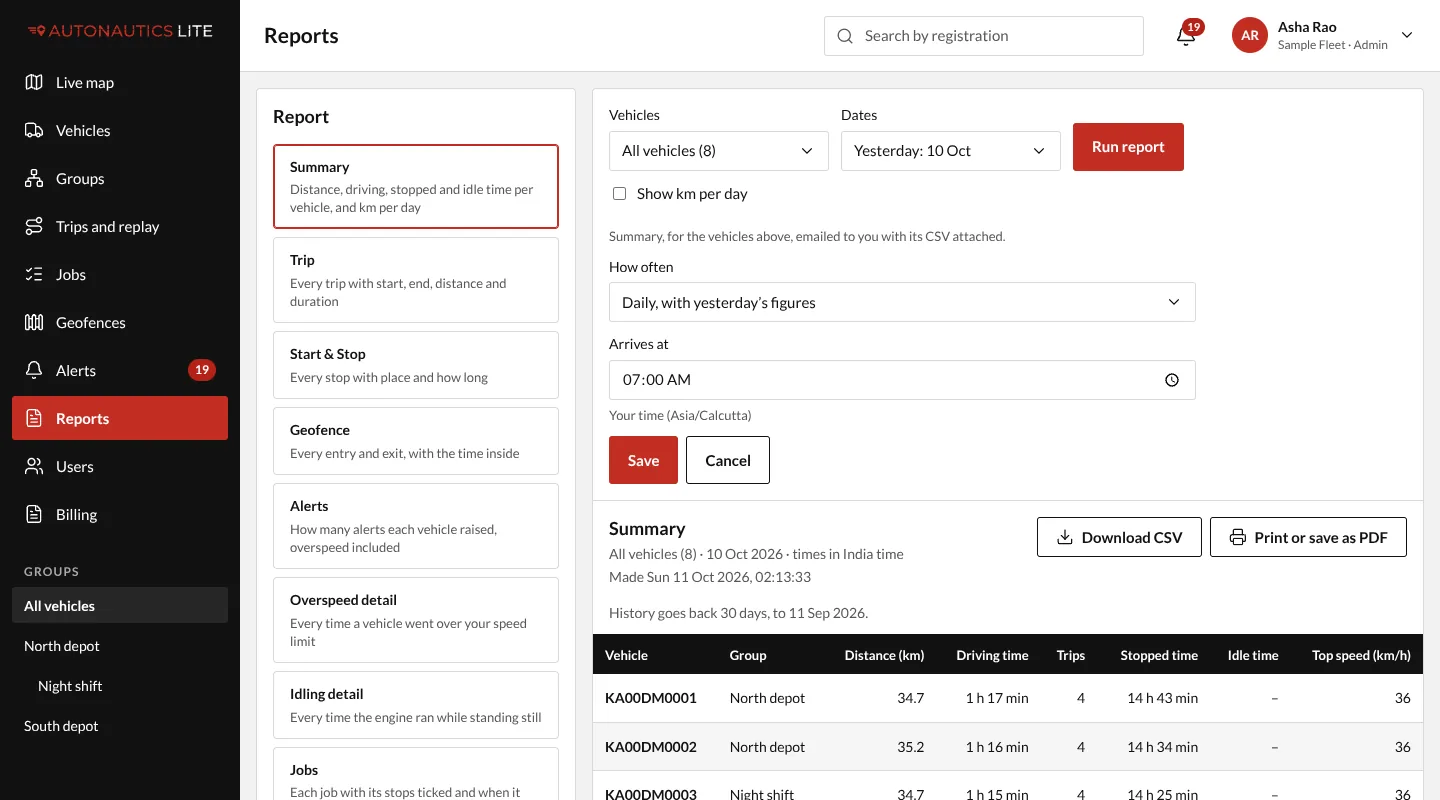This screenshot has height=800, width=1440.
Task: Open the Dates dropdown showing Yesterday: 10 Oct
Action: tap(951, 151)
